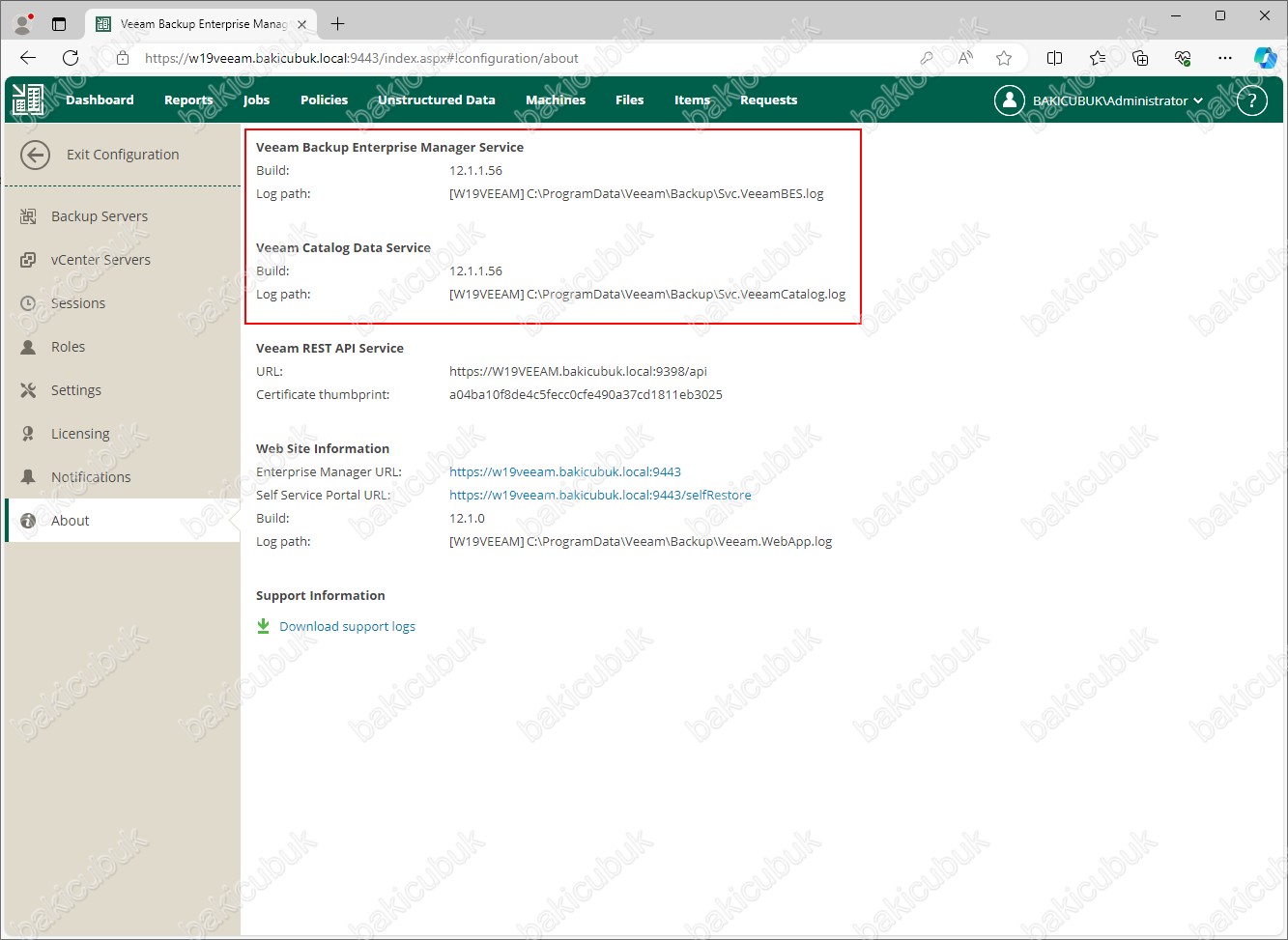Go to the Machines tab

(555, 100)
